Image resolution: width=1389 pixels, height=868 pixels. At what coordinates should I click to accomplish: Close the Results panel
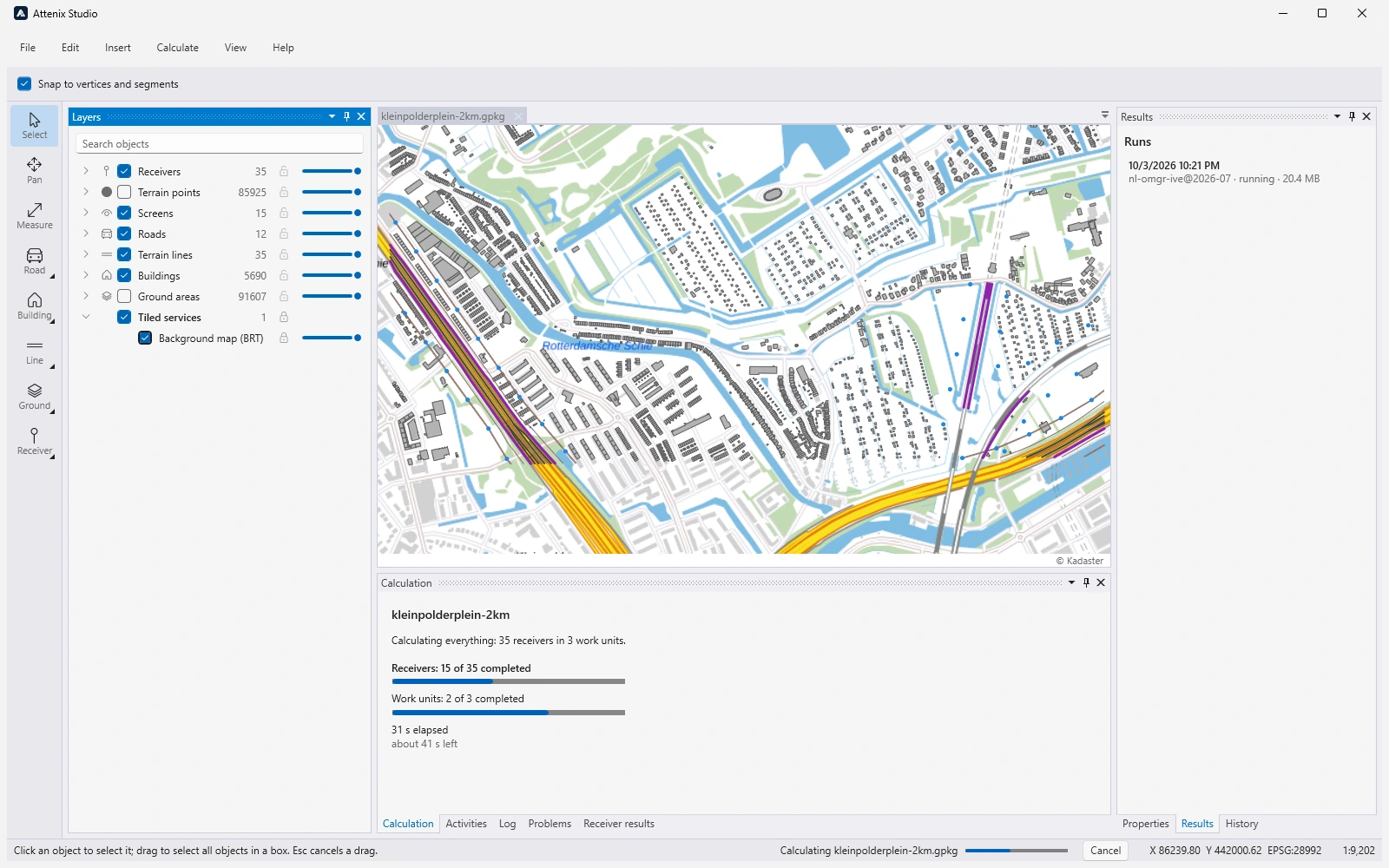1366,116
